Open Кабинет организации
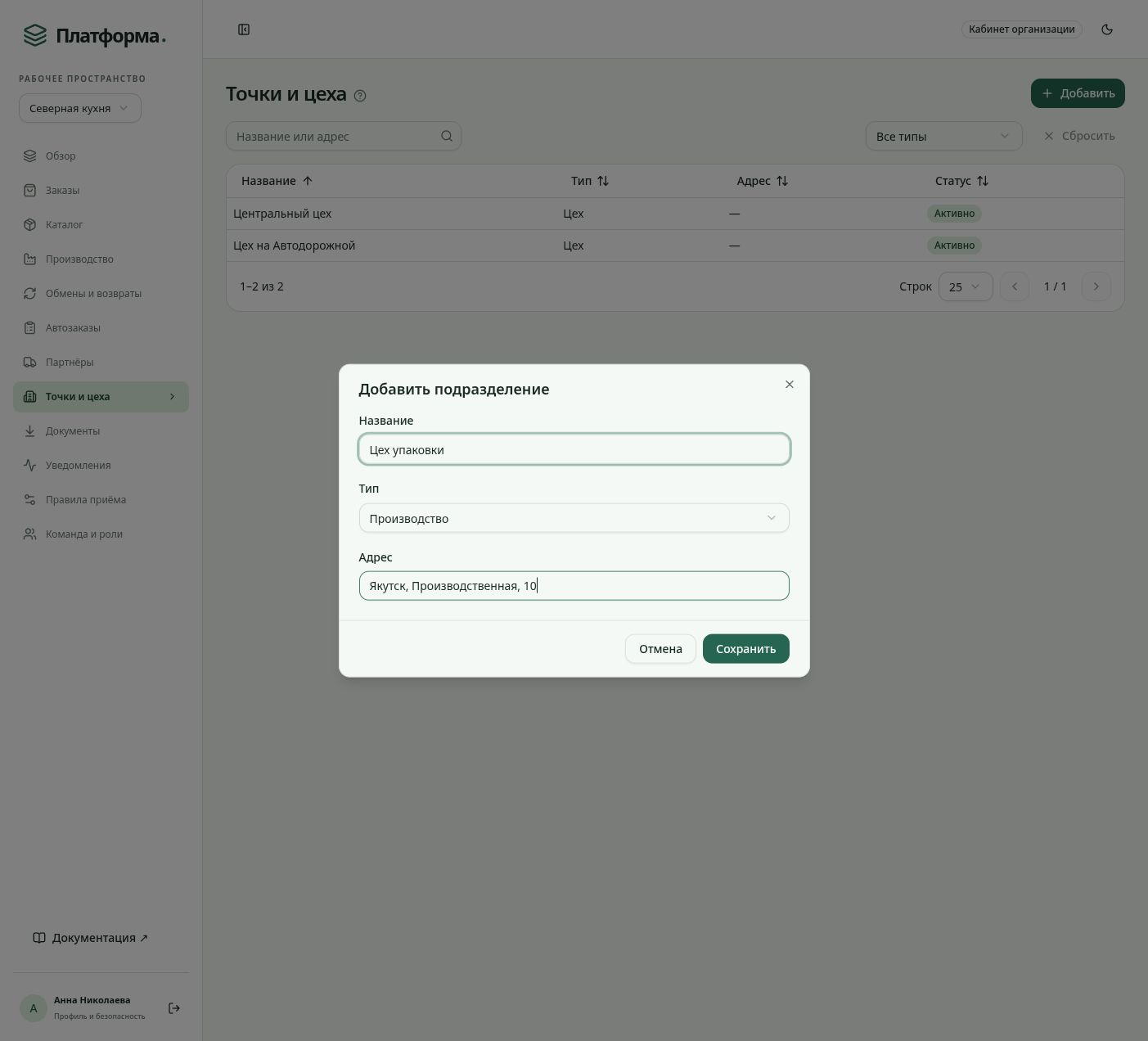The width and height of the screenshot is (1148, 1041). click(1021, 29)
